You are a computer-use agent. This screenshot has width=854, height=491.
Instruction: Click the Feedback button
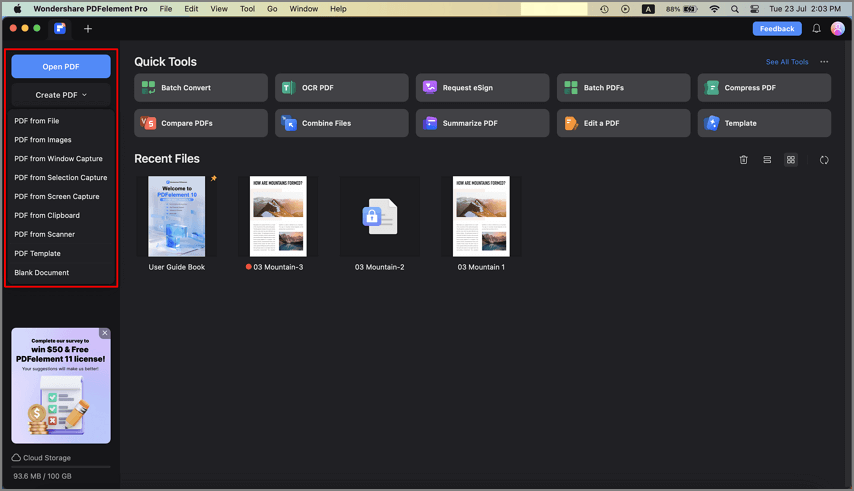coord(777,29)
